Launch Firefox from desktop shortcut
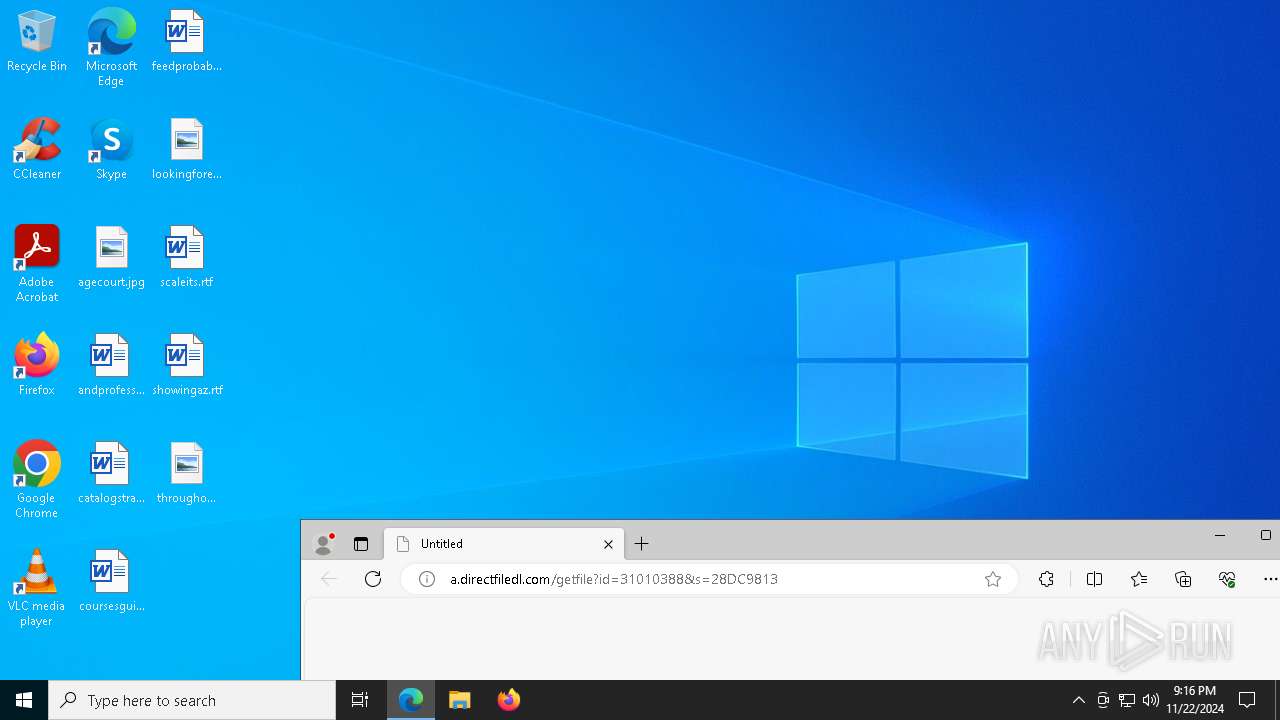1280x720 pixels. pos(37,366)
